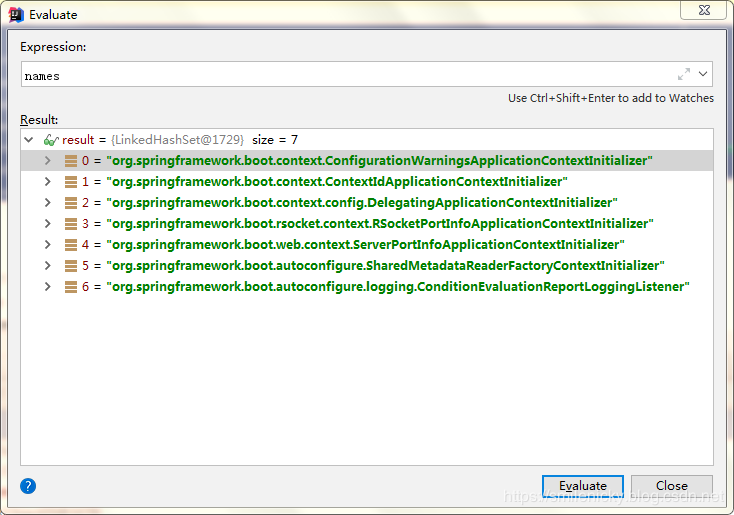Select the ContextIdApplicationContextInitializer string value
Screen dimensions: 734x515
click(x=337, y=182)
